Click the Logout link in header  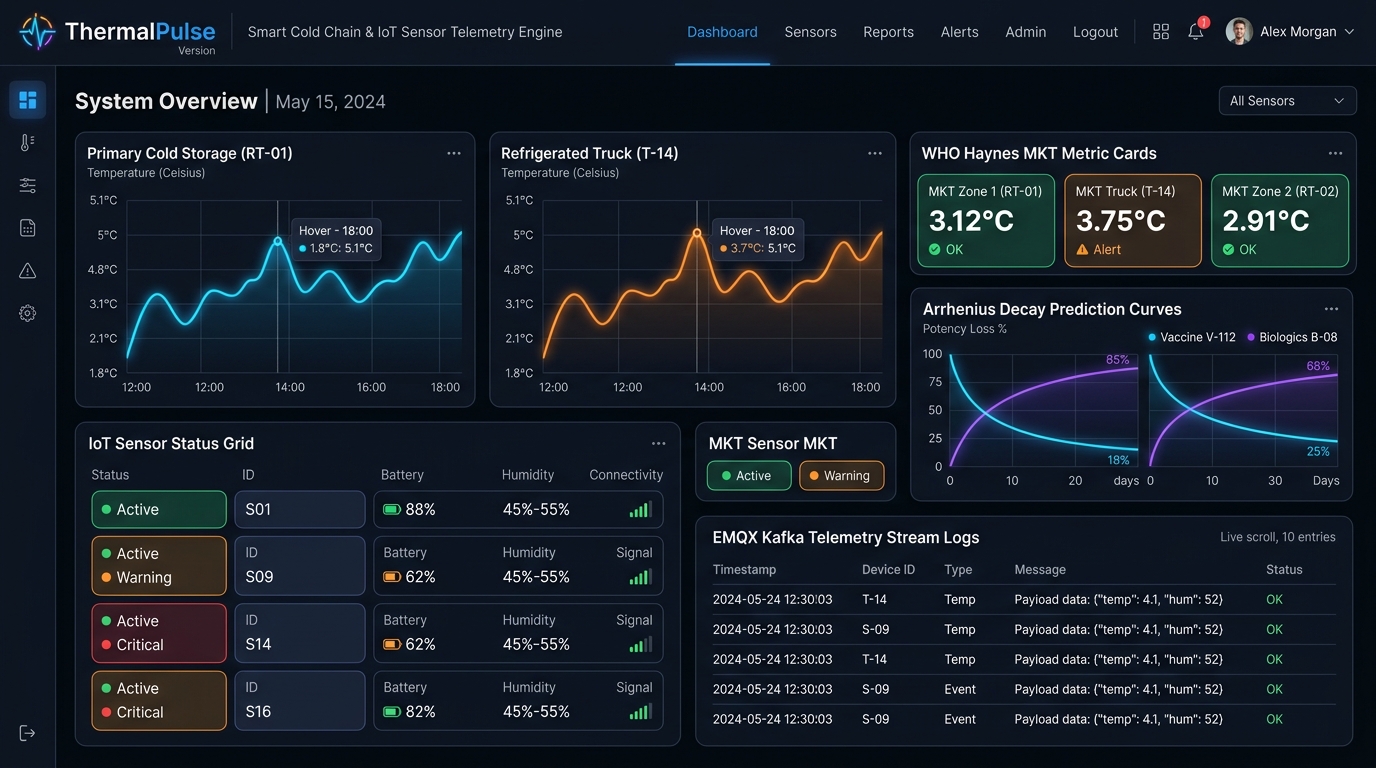point(1095,32)
